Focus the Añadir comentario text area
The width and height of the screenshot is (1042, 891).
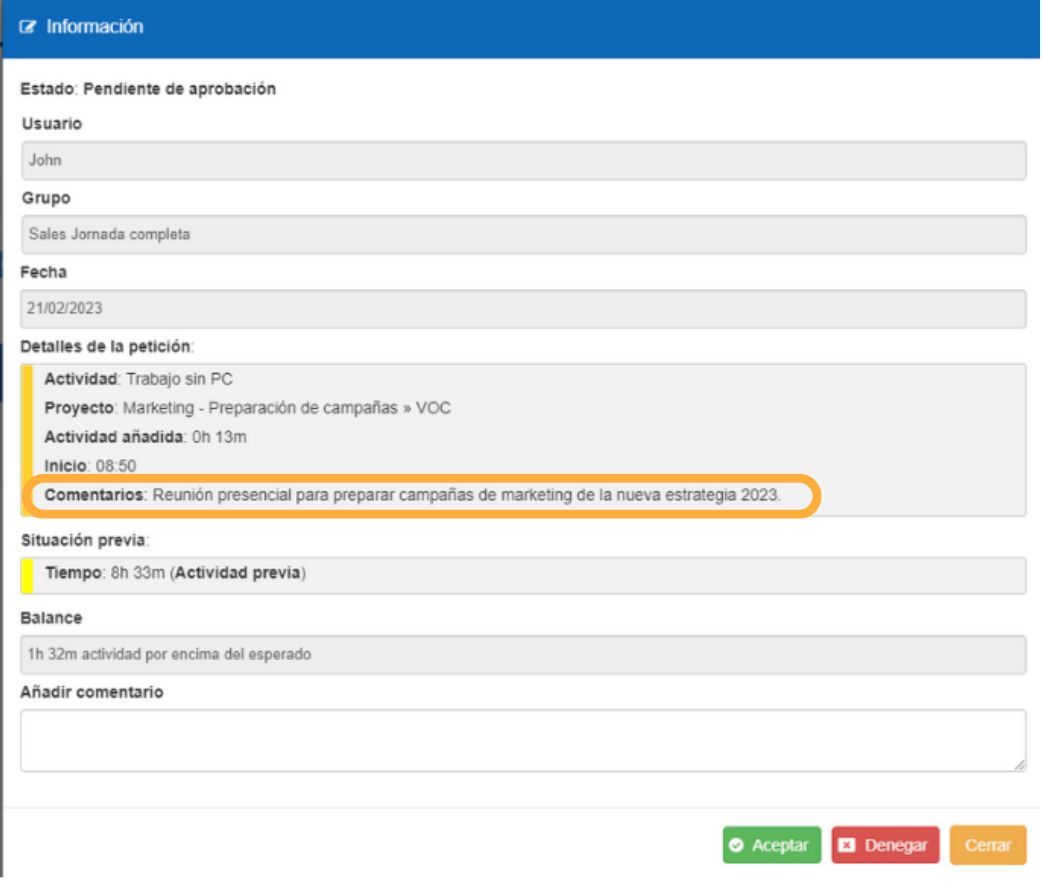click(522, 740)
